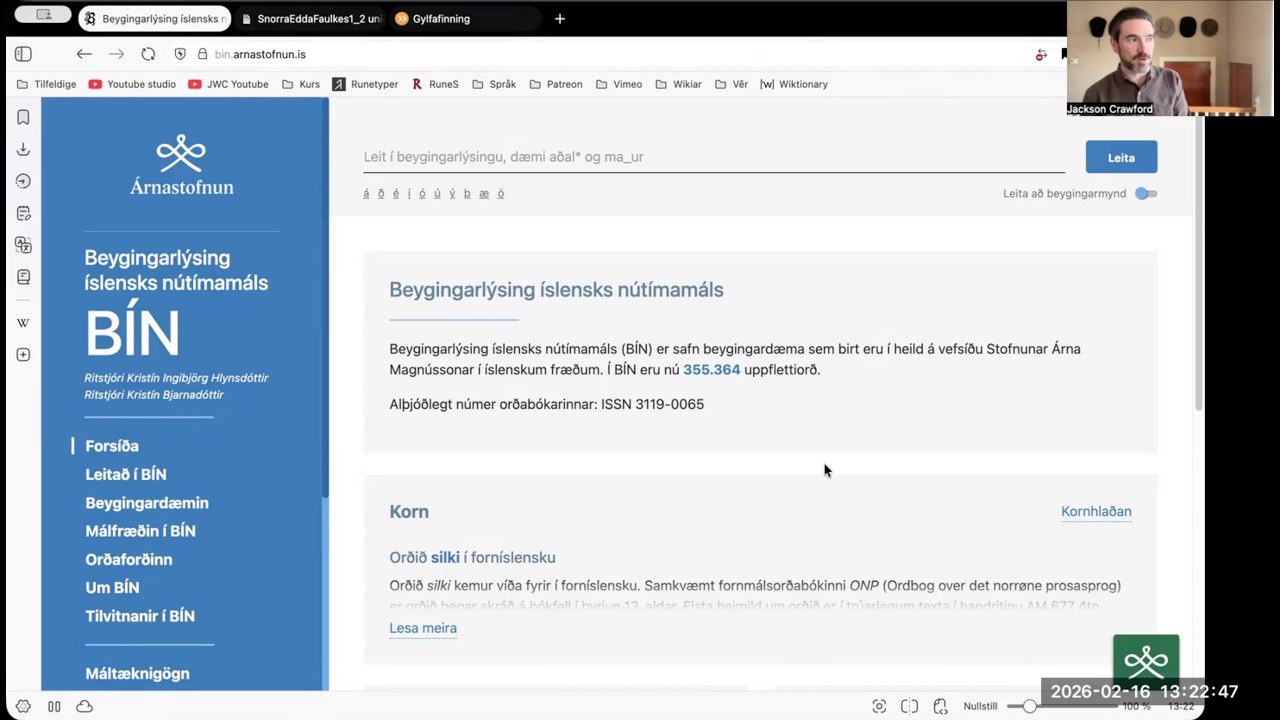Open the Tilfeldige bookmarks folder
Screen dimensions: 1280x720
46,84
